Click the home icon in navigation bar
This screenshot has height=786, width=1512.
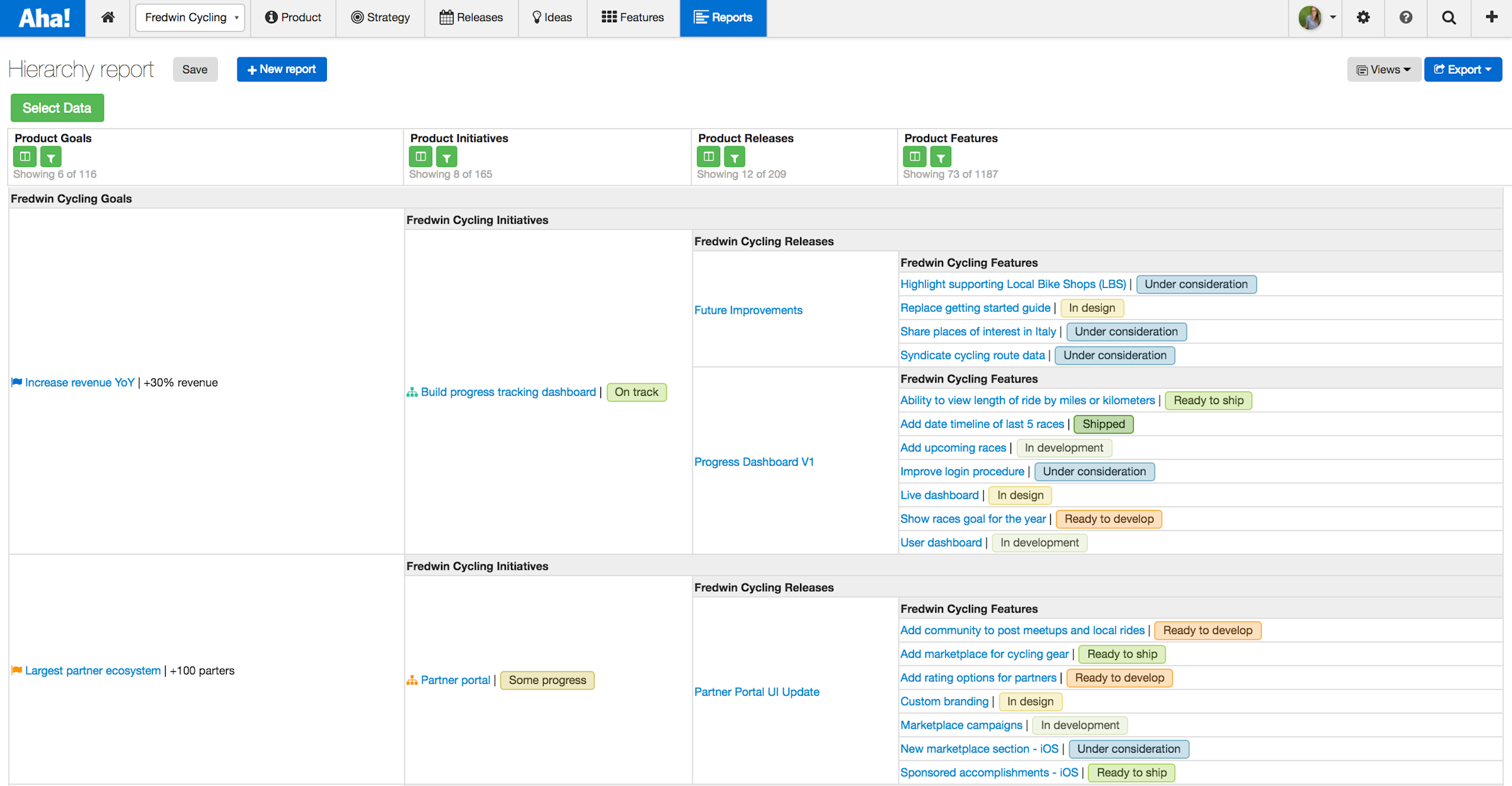pos(108,18)
